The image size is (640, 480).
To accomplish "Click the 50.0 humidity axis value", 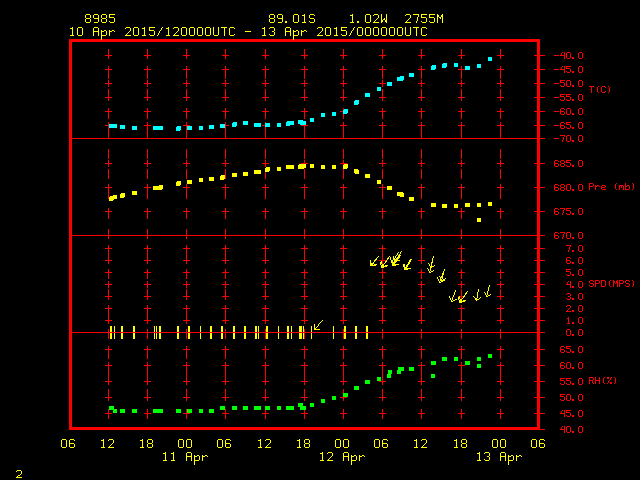I will [x=571, y=398].
